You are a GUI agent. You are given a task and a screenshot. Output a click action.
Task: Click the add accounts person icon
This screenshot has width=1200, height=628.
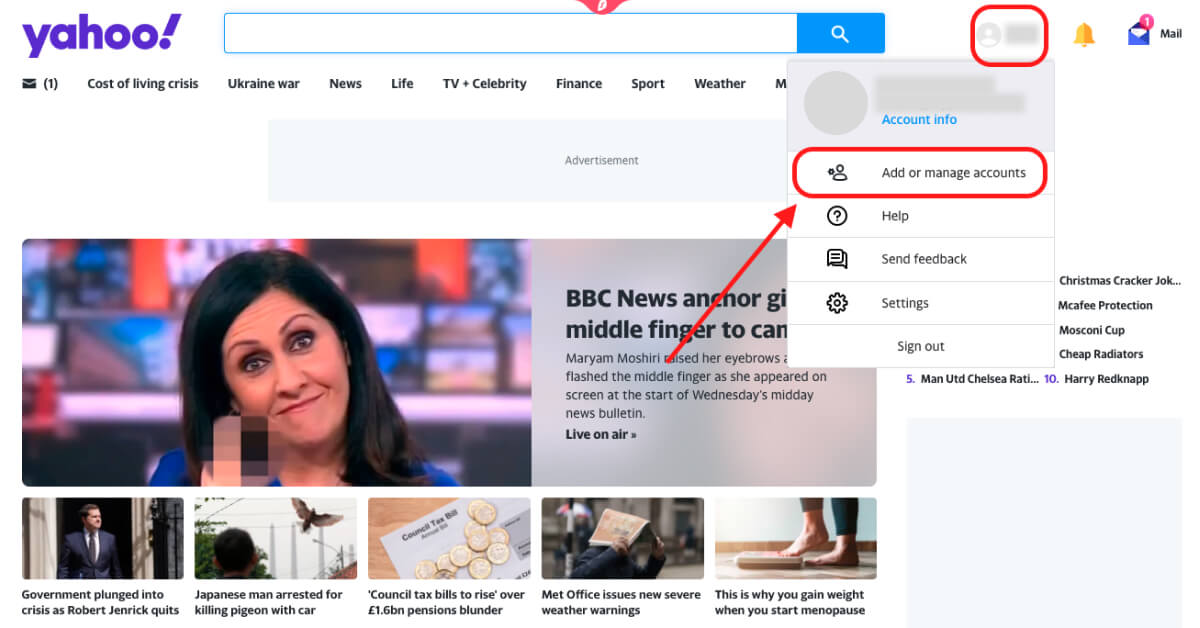pos(837,173)
